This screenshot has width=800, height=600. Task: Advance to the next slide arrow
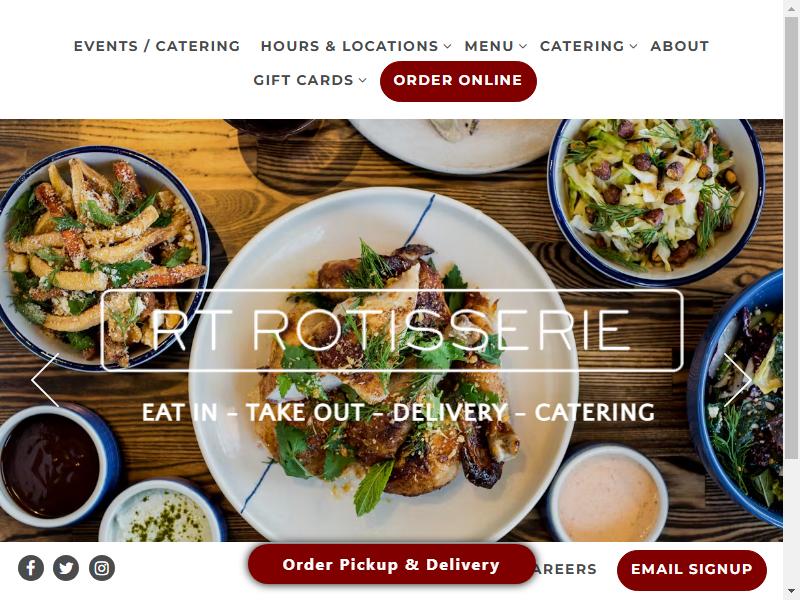[x=738, y=380]
